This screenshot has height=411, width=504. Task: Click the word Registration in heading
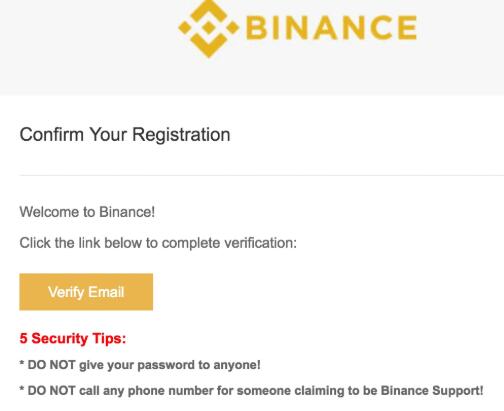[181, 135]
